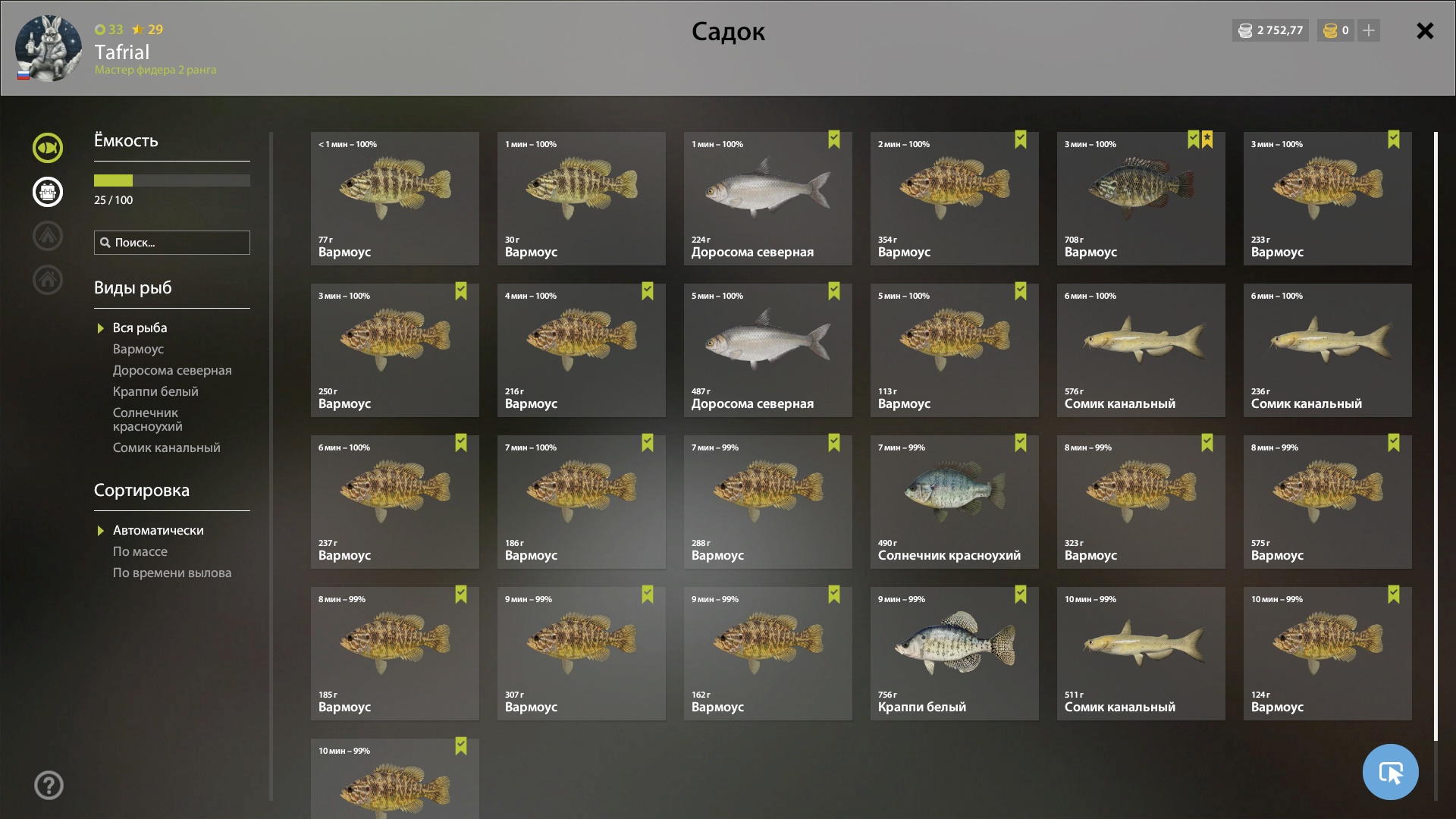Click the dimmed home sidebar icon

(48, 280)
